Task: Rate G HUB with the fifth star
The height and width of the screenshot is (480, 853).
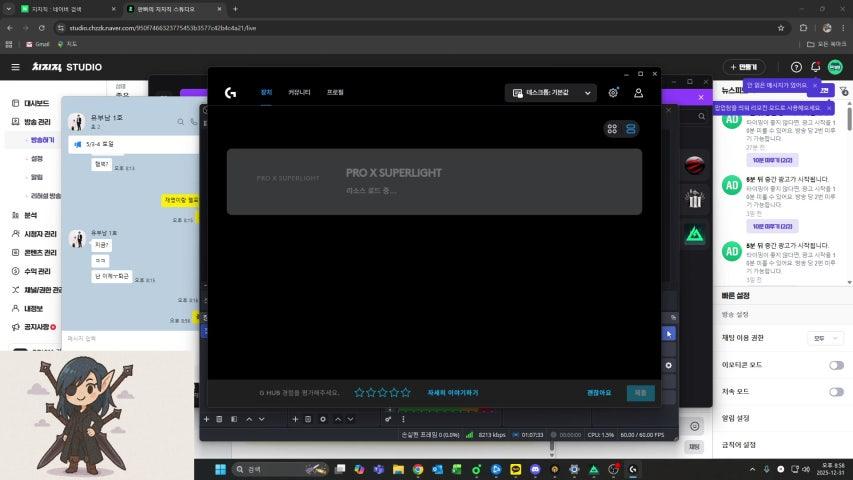Action: coord(406,393)
